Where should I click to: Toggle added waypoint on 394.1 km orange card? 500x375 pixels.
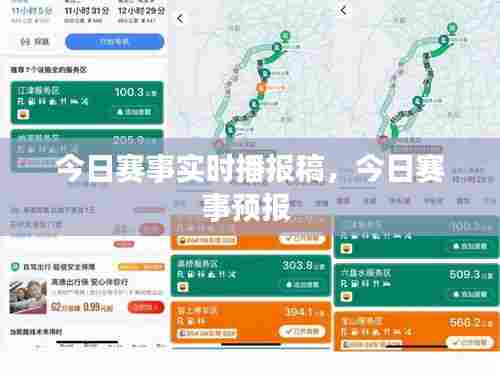point(302,332)
